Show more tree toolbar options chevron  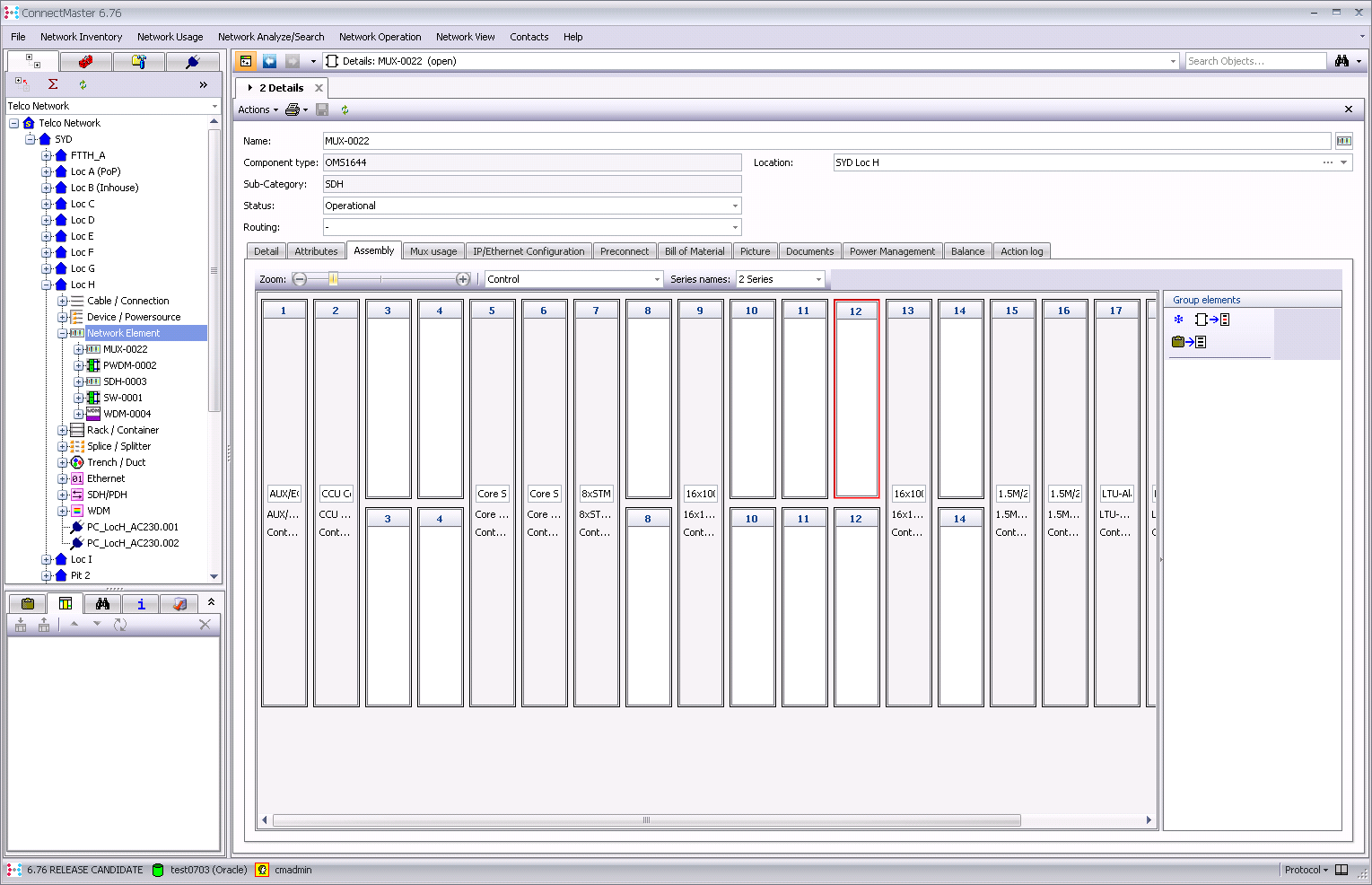(x=204, y=84)
